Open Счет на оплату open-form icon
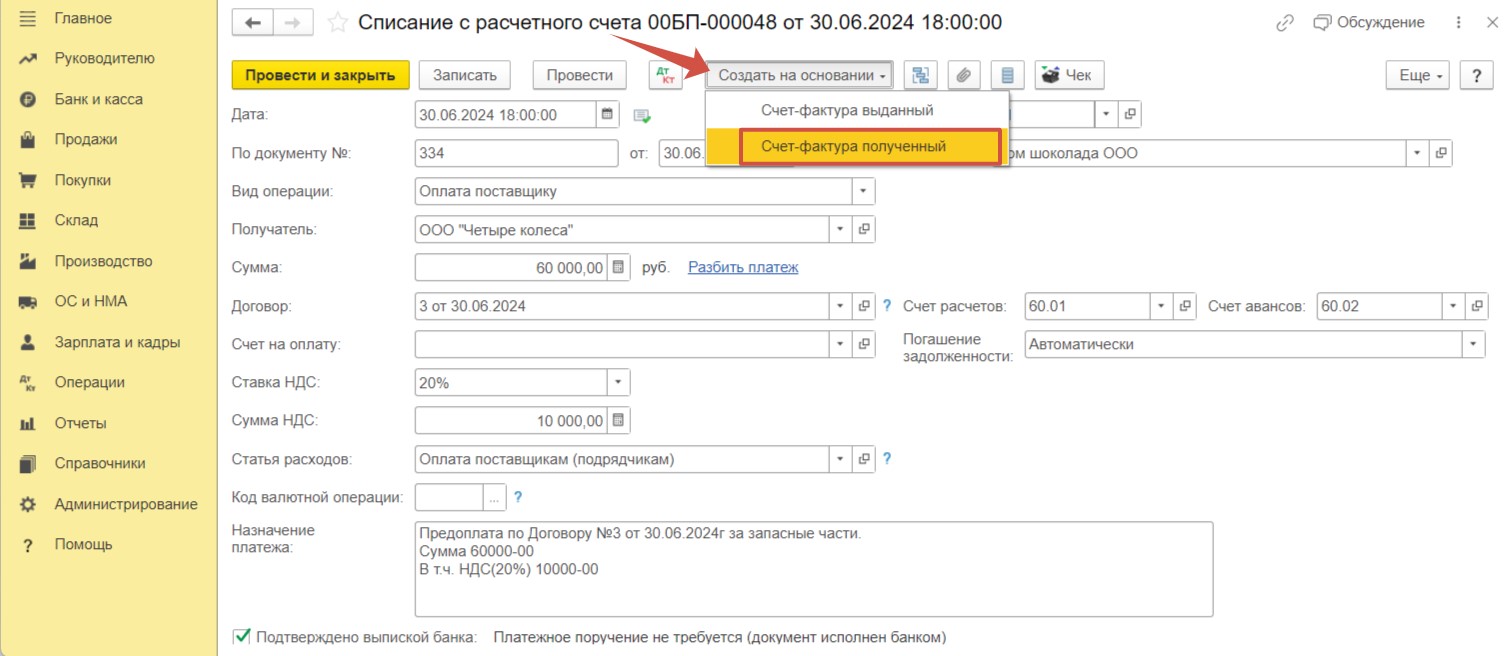 coord(864,344)
